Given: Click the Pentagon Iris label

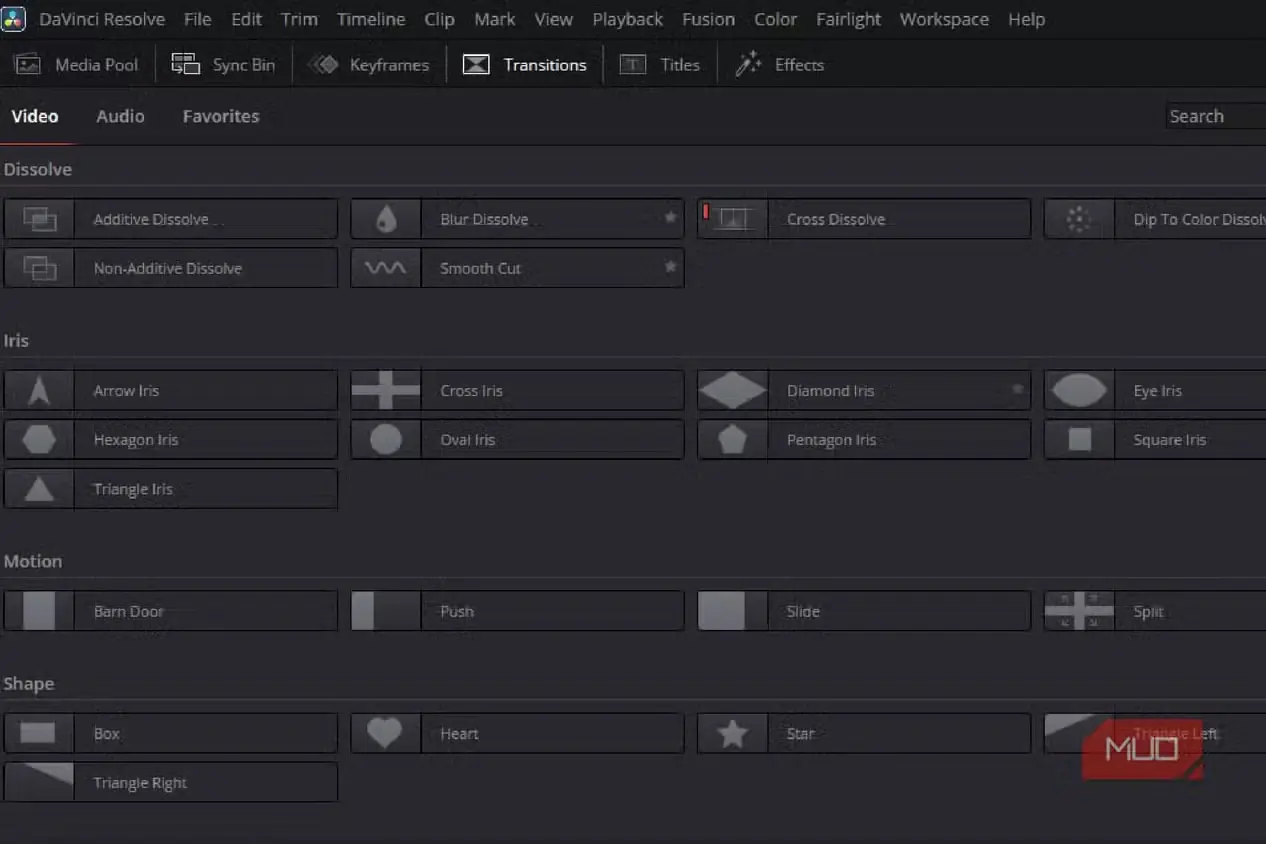Looking at the screenshot, I should click(831, 439).
